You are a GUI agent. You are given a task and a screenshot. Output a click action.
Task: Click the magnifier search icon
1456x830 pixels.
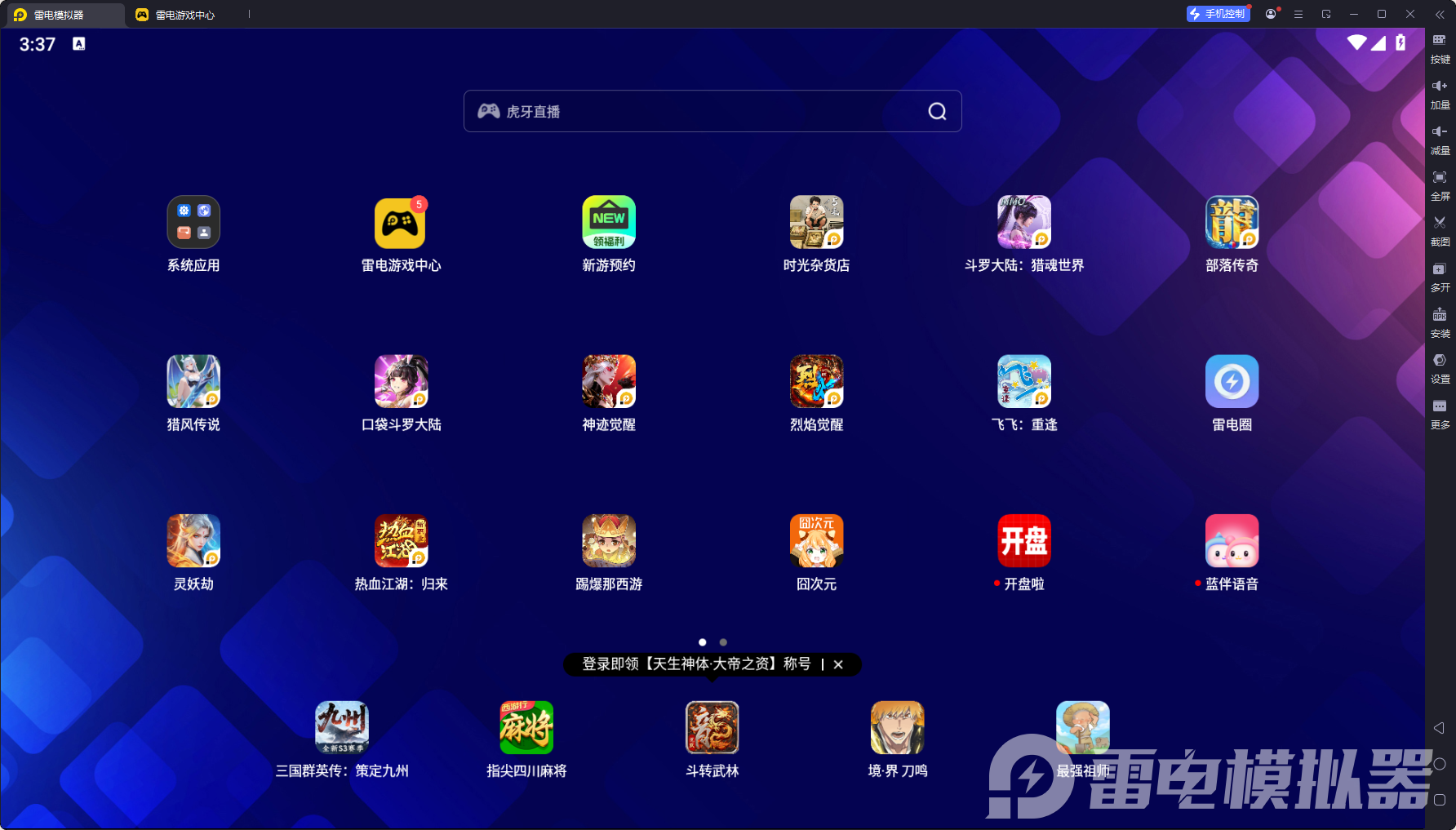click(x=937, y=111)
